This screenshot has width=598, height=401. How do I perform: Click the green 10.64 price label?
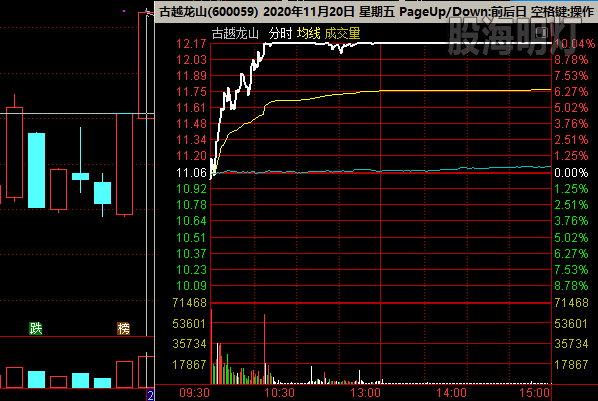[x=191, y=221]
